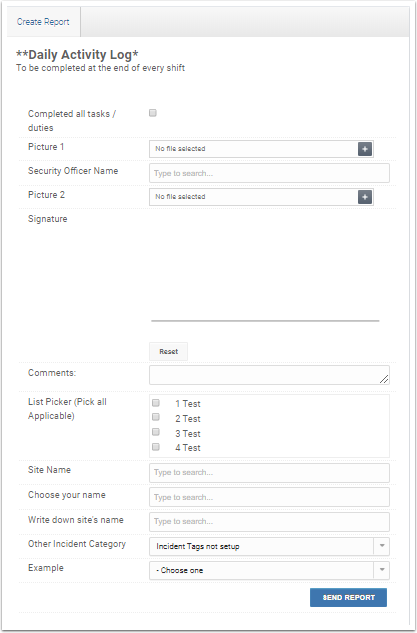Click the plus icon for Picture 2
This screenshot has height=633, width=417.
(x=365, y=197)
